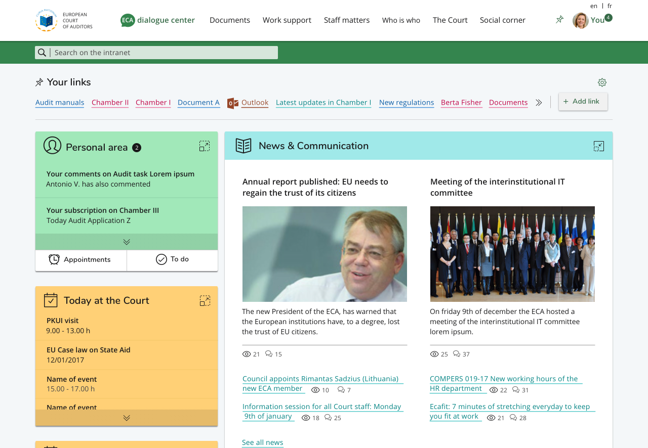Click the Add link button
Screen dimensions: 648x448
pos(583,102)
